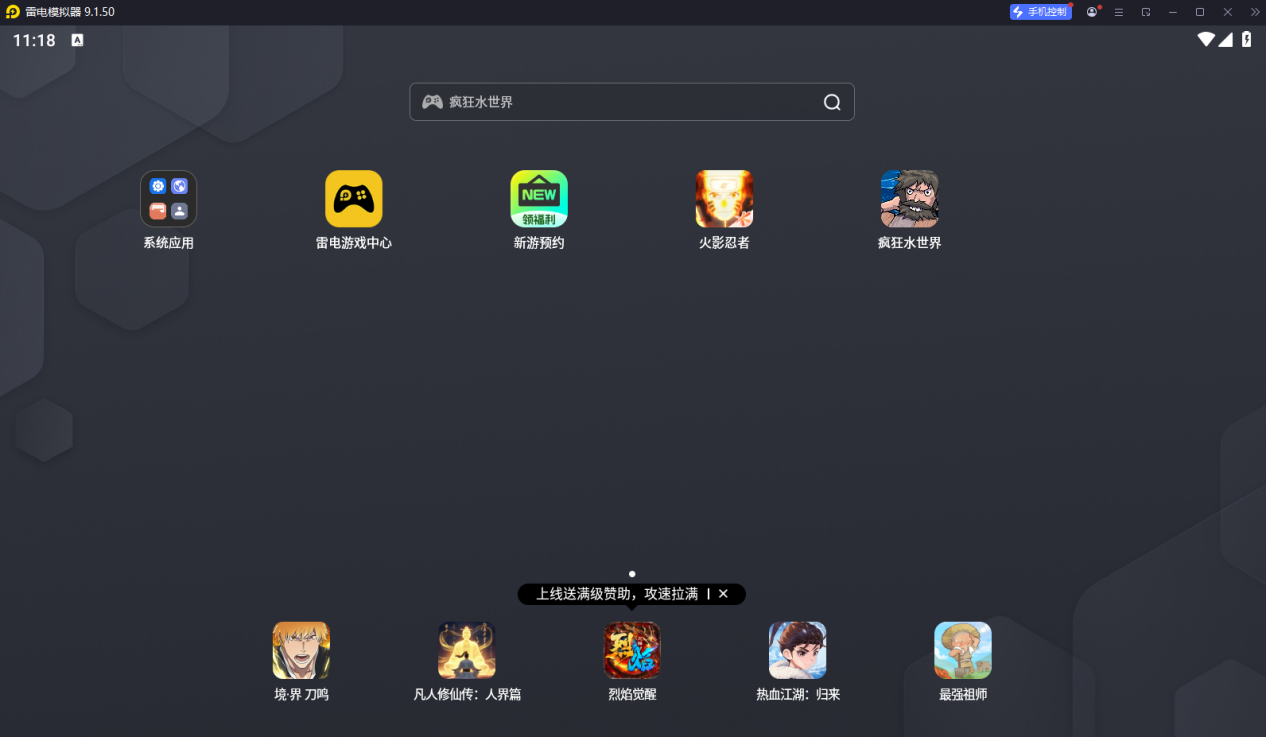Viewport: 1266px width, 737px height.
Task: Open the hamburger settings menu
Action: coord(1118,12)
